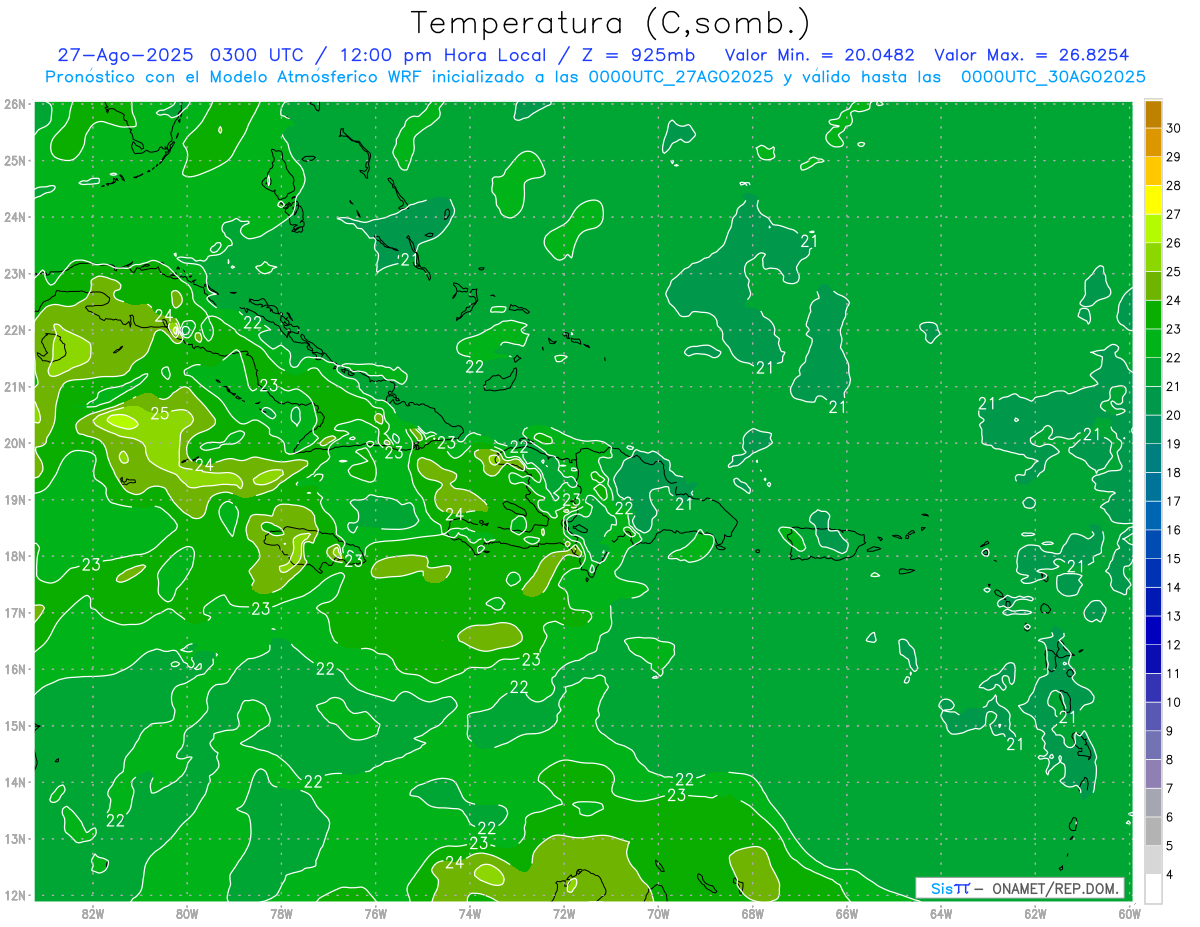Click the color scale value 27
1200x927 pixels.
pyautogui.click(x=1174, y=215)
